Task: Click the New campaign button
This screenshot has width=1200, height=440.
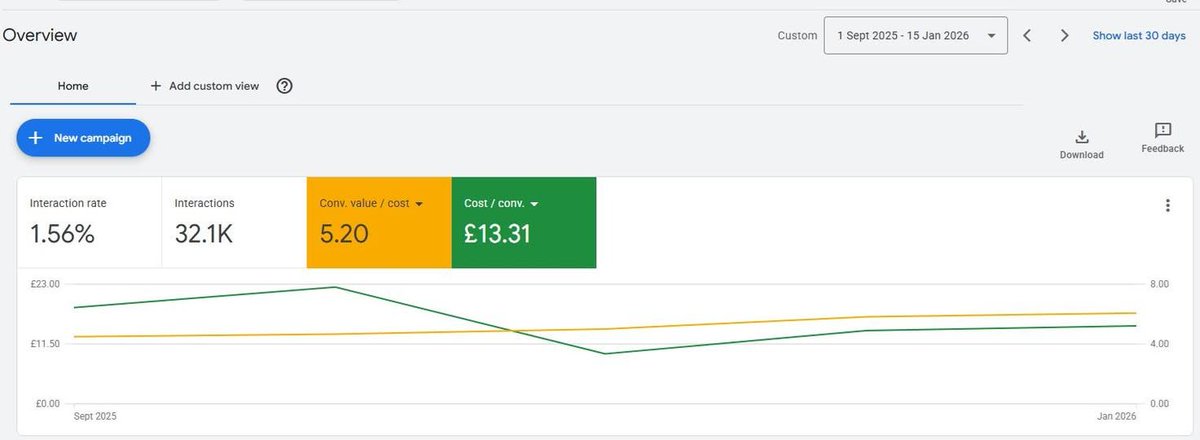Action: coord(83,138)
